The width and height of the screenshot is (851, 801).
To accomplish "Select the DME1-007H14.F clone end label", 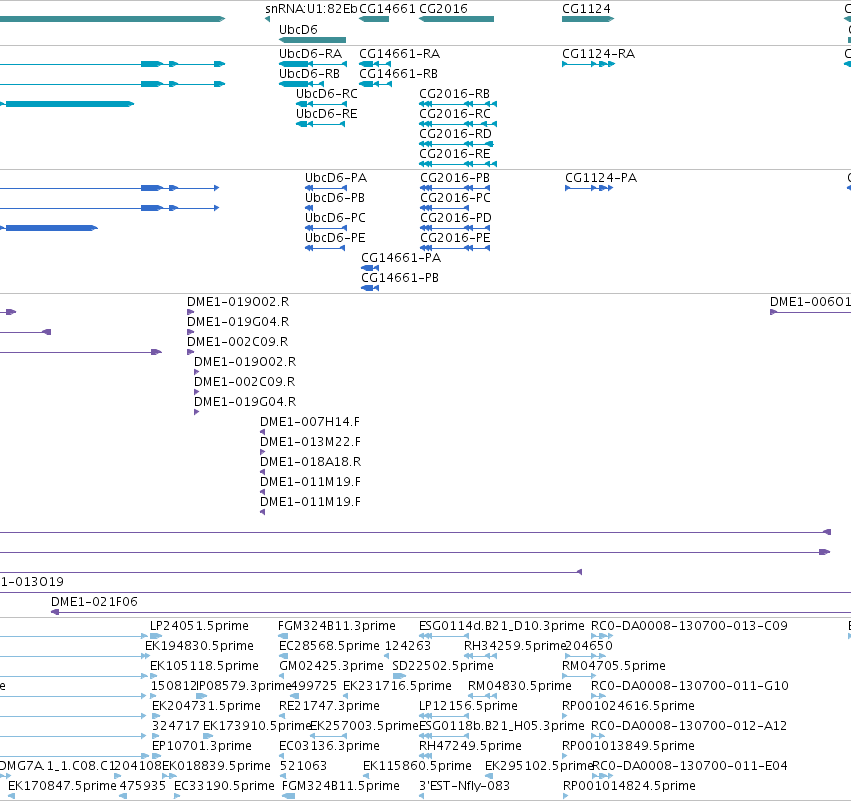I will click(x=310, y=422).
